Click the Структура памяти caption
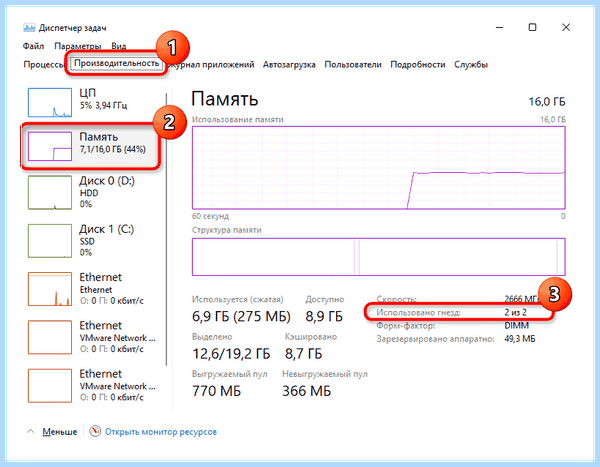The height and width of the screenshot is (467, 600). [227, 230]
